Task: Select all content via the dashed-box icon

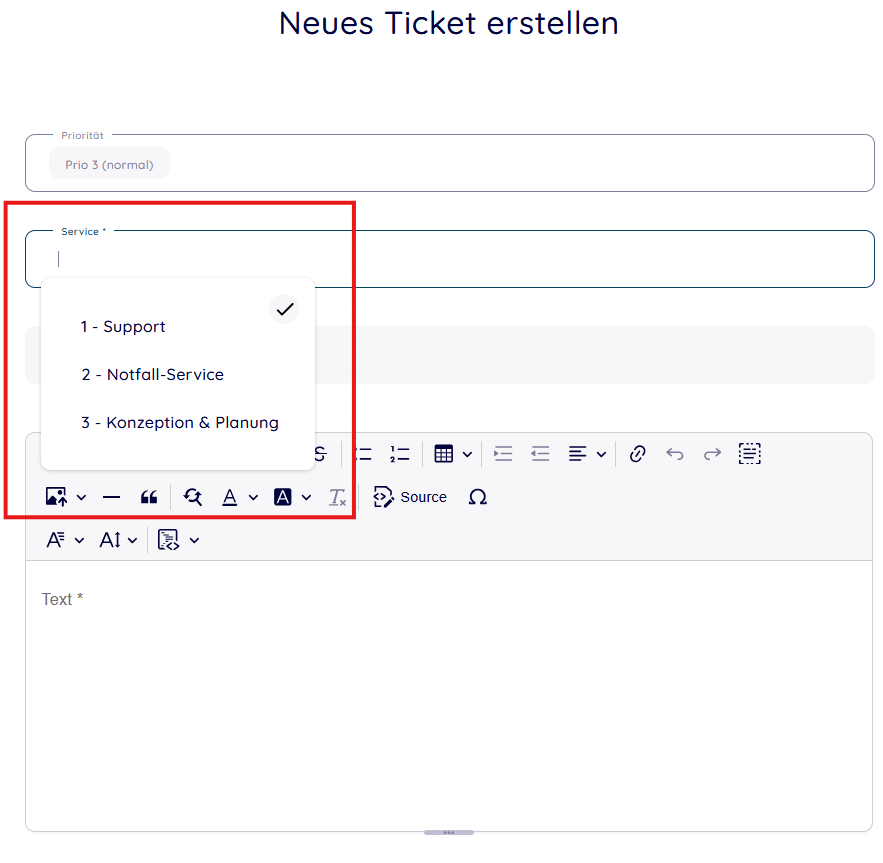Action: point(750,454)
